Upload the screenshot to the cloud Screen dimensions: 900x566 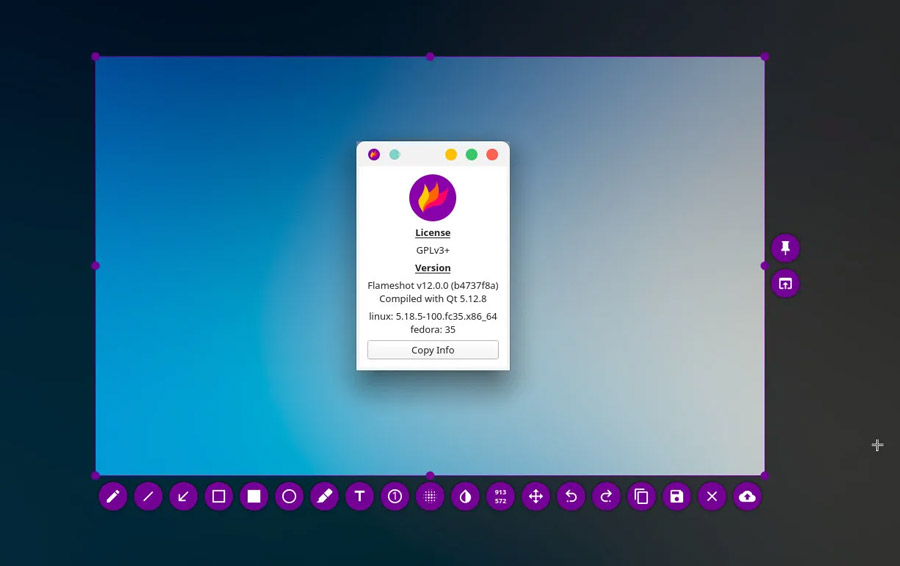(x=747, y=496)
